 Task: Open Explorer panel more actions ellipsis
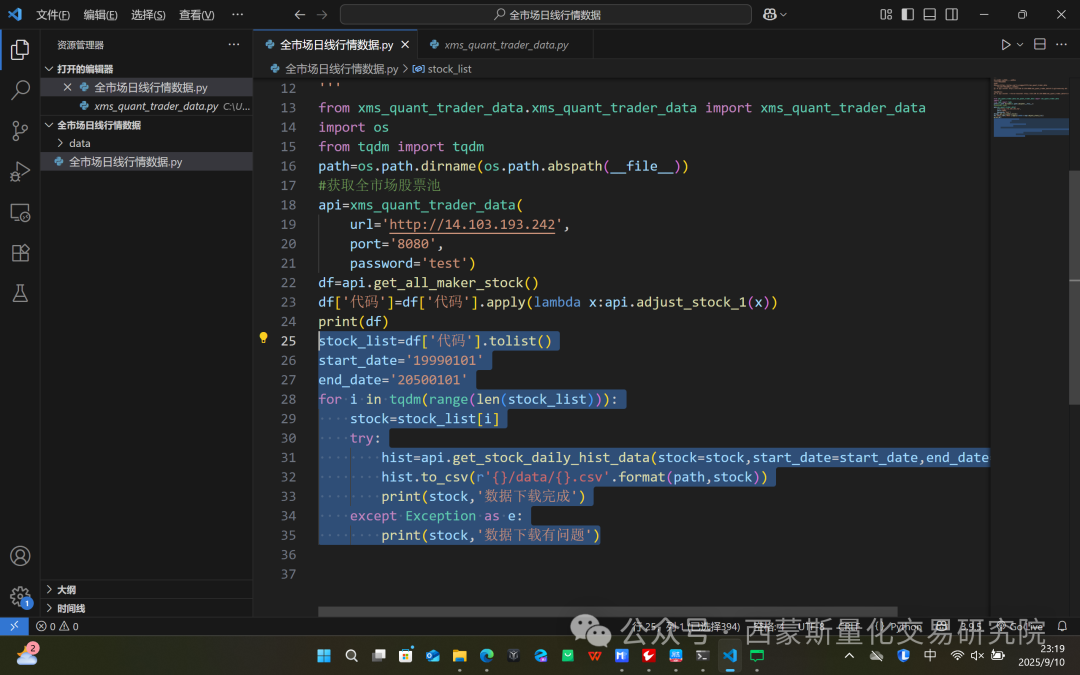[234, 44]
